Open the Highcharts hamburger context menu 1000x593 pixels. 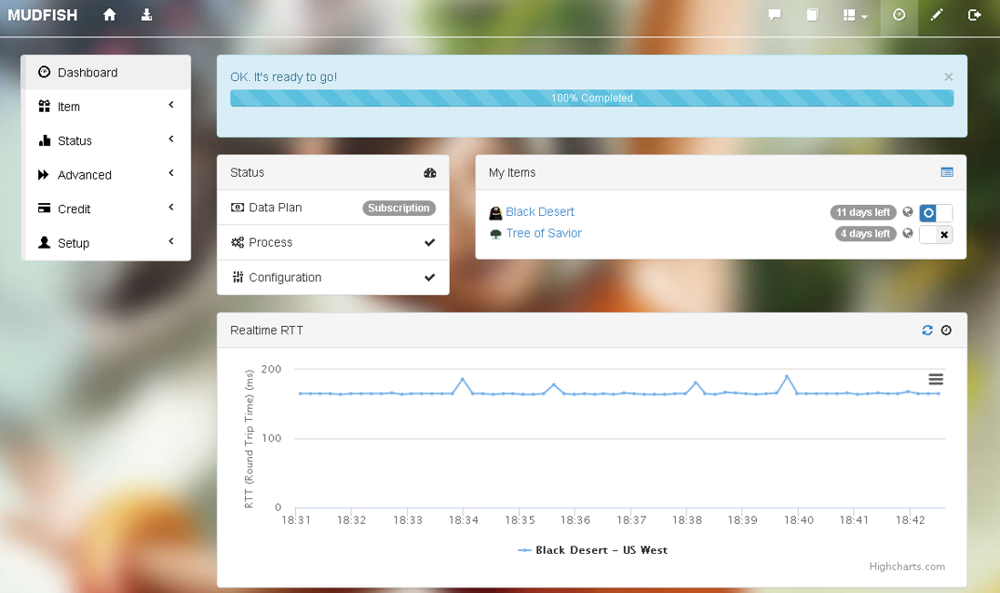coord(936,379)
